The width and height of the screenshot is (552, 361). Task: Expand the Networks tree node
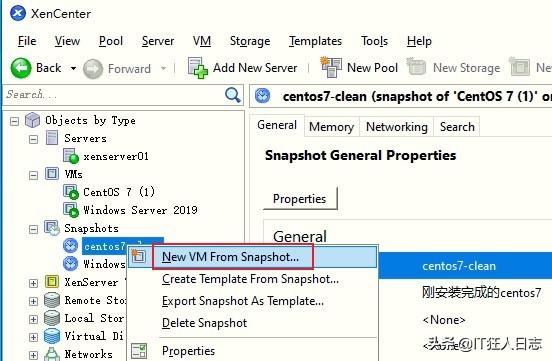coord(33,355)
